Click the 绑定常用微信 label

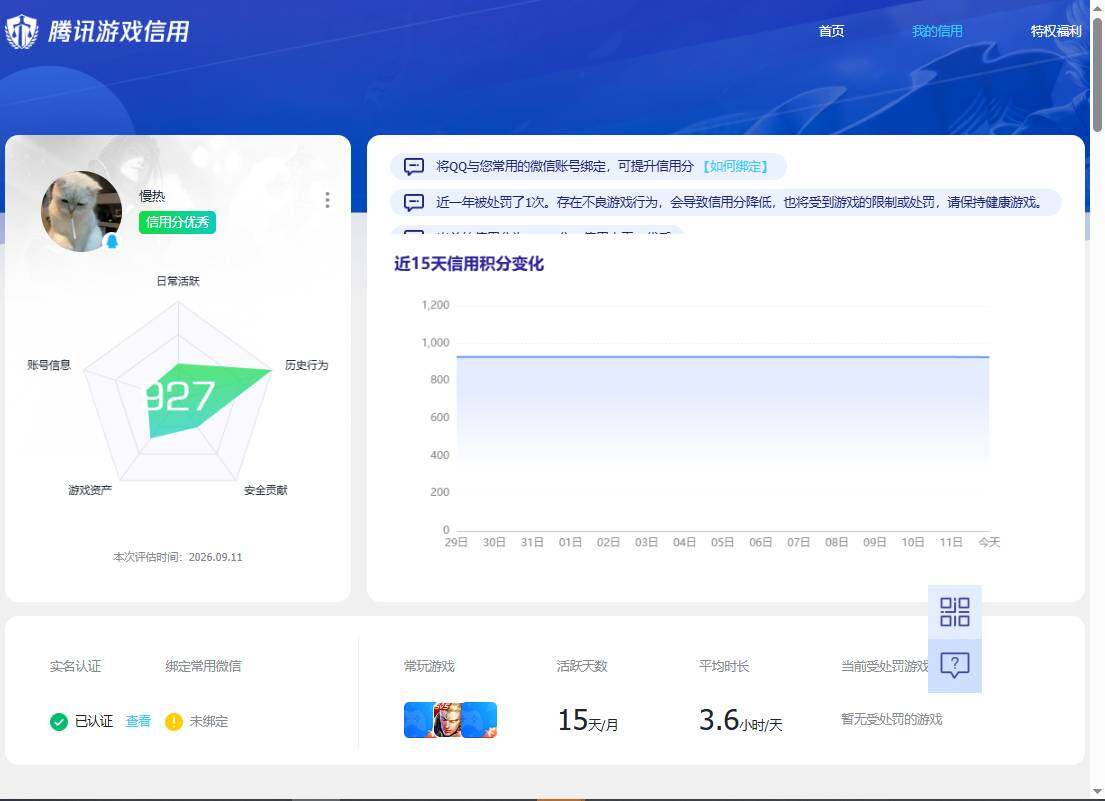pos(203,666)
